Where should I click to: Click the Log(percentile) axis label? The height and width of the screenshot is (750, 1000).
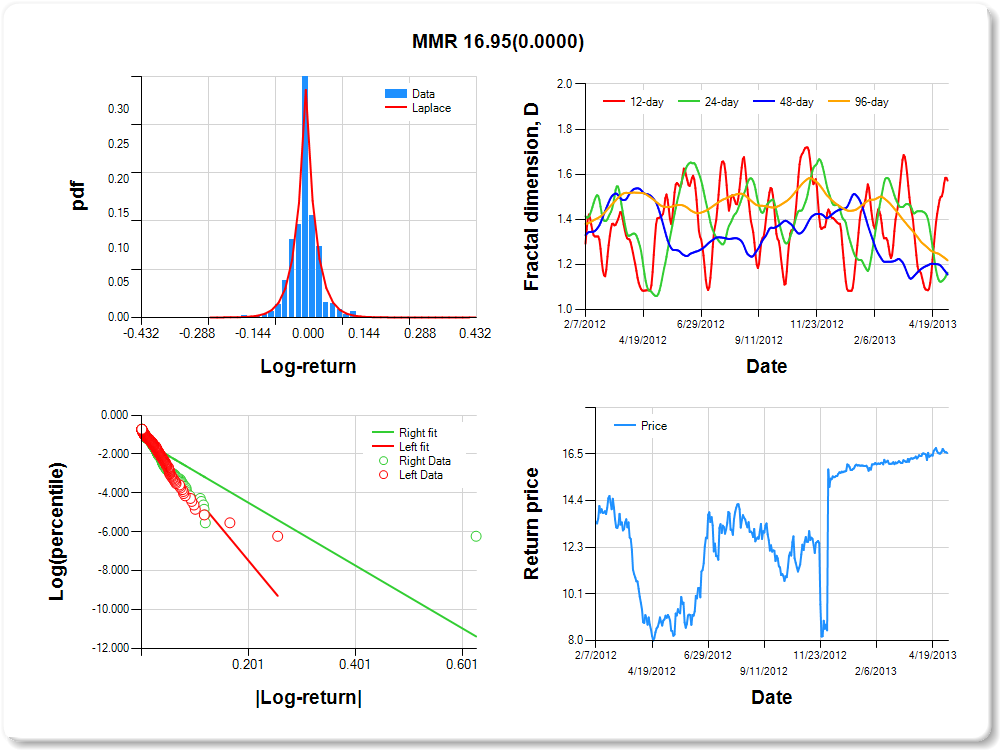click(59, 531)
